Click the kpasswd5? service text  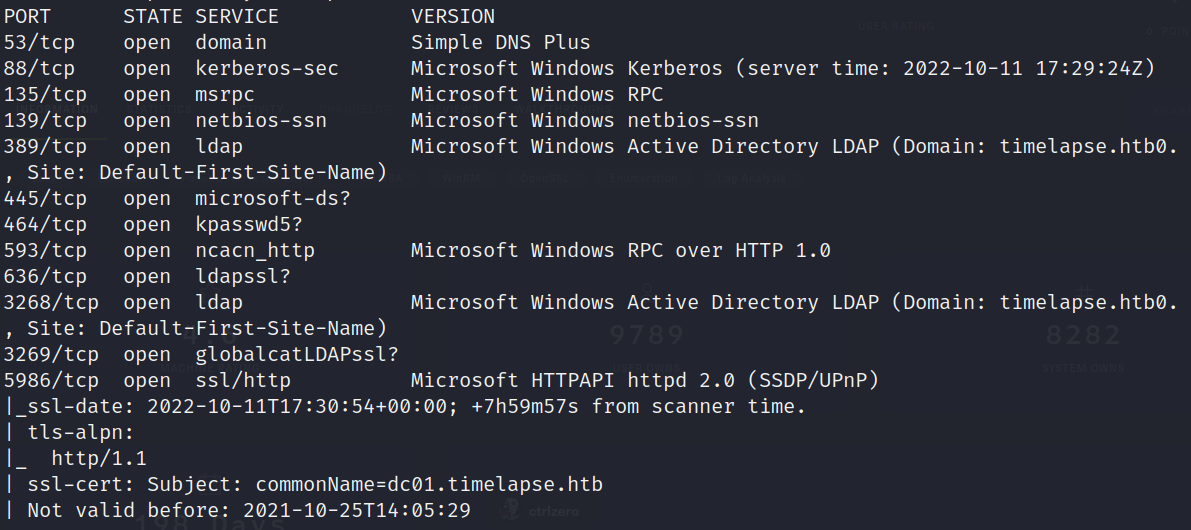(248, 224)
